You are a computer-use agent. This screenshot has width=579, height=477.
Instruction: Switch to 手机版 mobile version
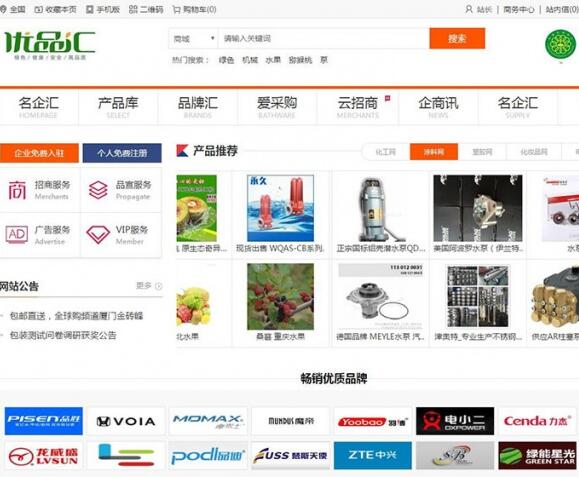(103, 9)
